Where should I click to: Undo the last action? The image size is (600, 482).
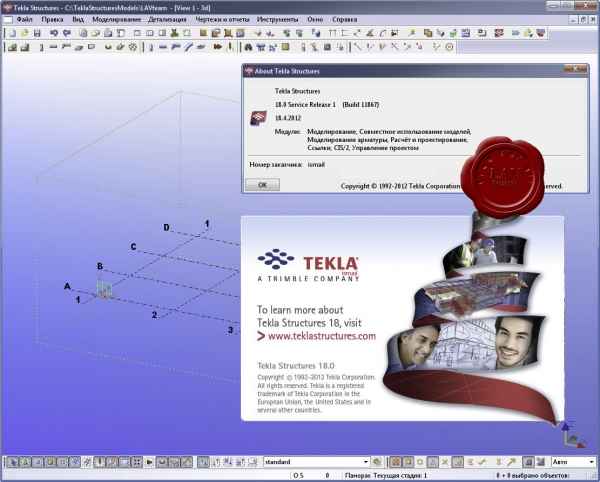54,33
